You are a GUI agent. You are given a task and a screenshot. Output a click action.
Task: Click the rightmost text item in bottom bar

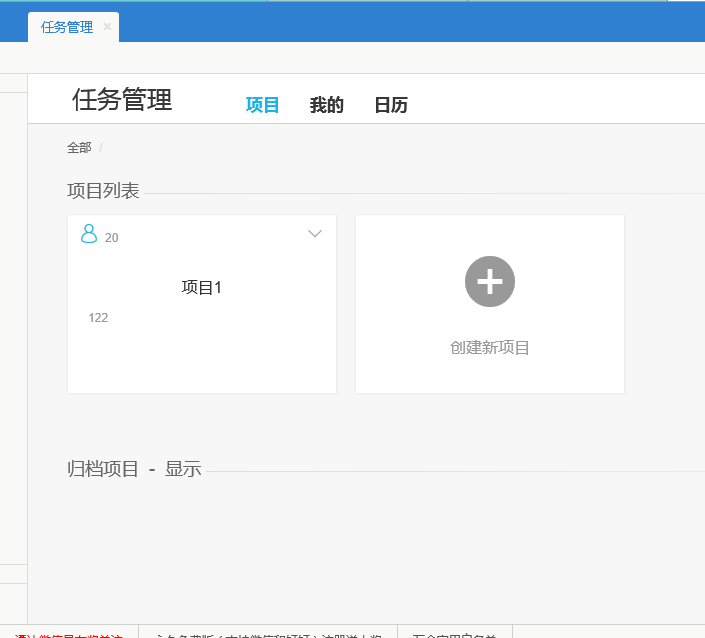coord(454,634)
